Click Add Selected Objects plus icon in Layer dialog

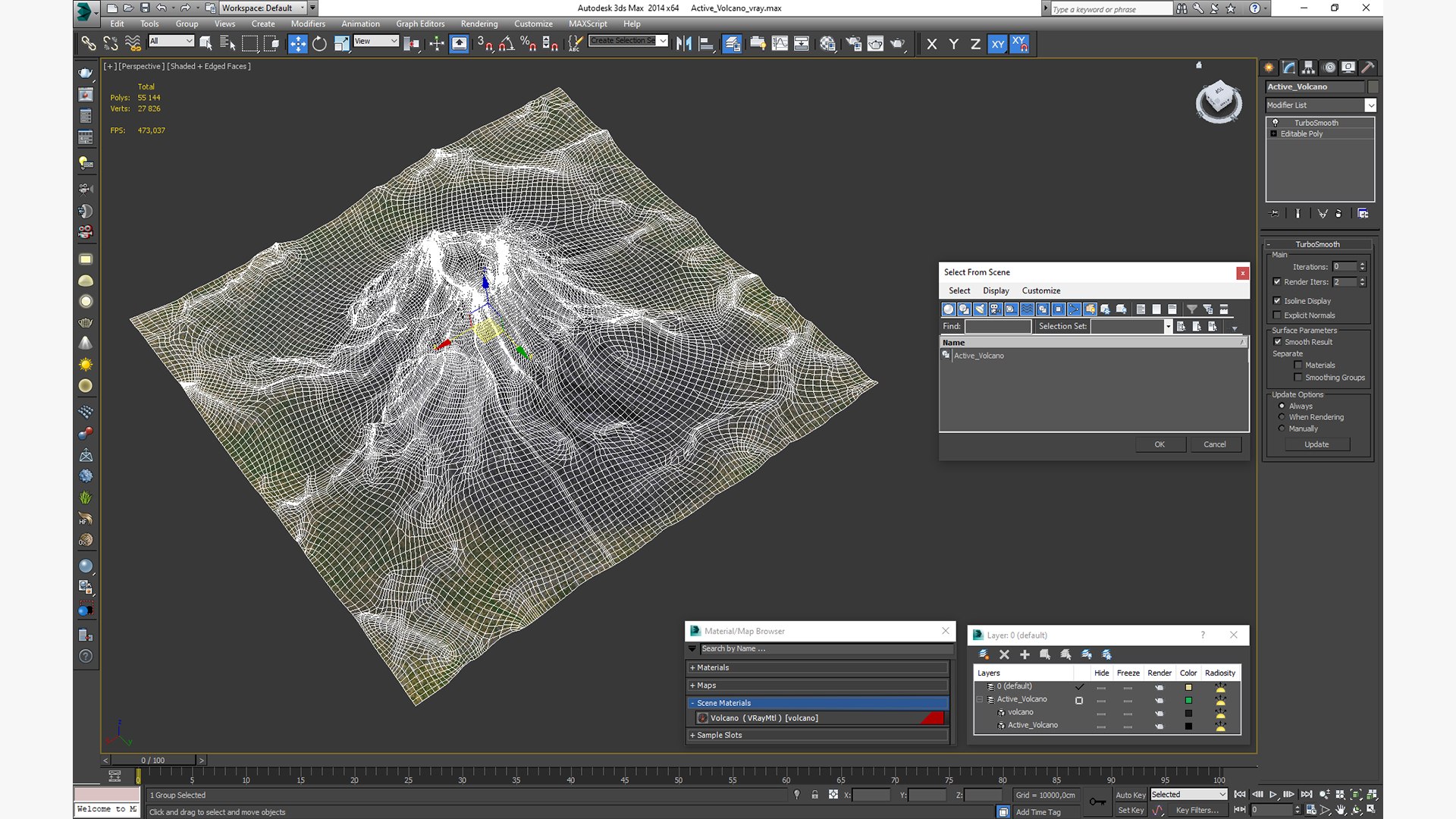(1025, 654)
